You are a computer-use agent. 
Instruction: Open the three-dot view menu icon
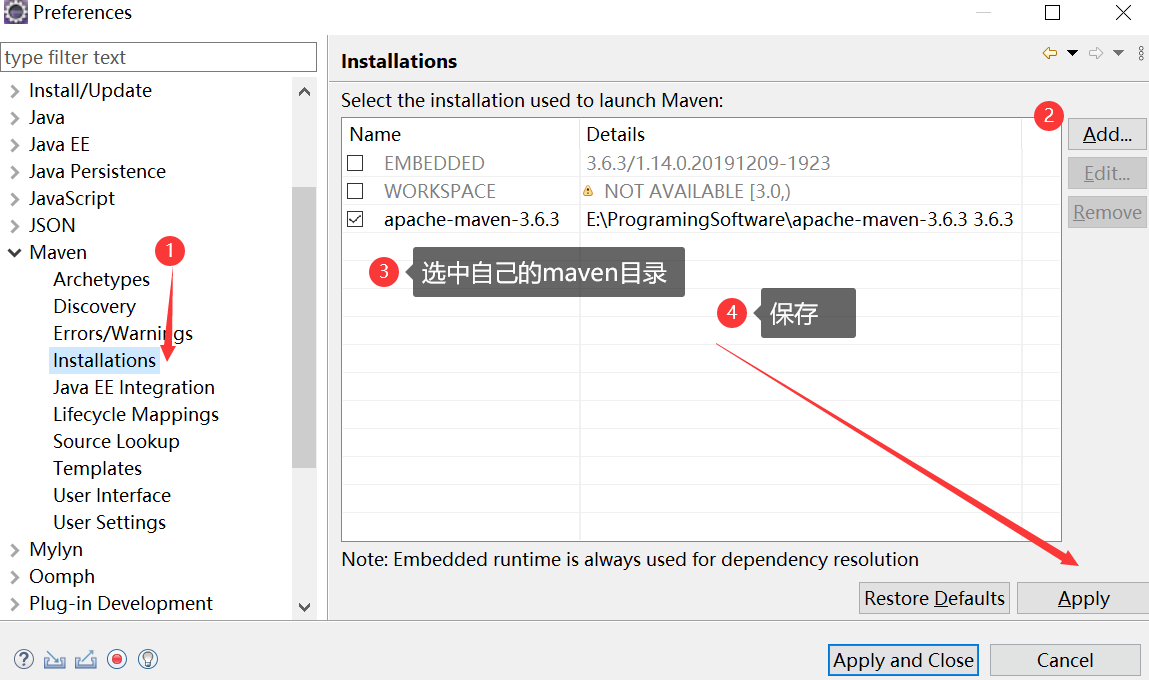tap(1141, 53)
